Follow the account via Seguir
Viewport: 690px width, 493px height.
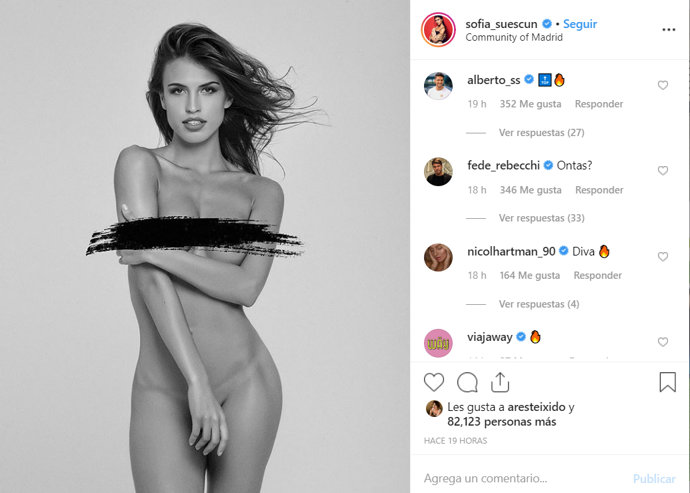(580, 24)
